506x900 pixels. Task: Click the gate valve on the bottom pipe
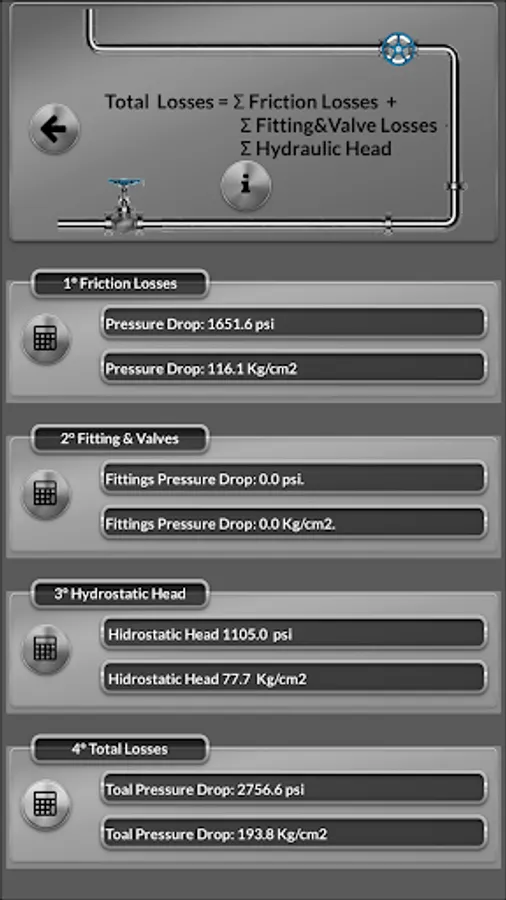124,207
